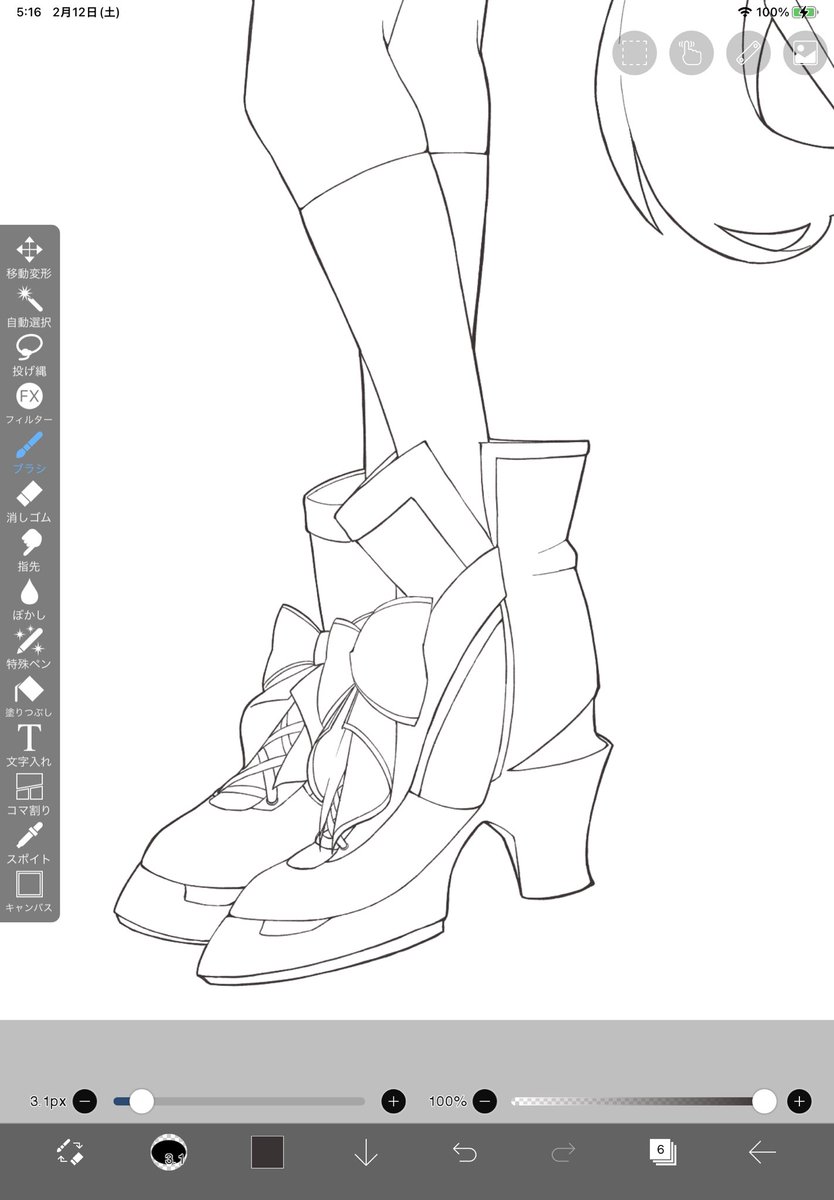Open the selection area tool at top
This screenshot has height=1200, width=834.
click(x=634, y=52)
